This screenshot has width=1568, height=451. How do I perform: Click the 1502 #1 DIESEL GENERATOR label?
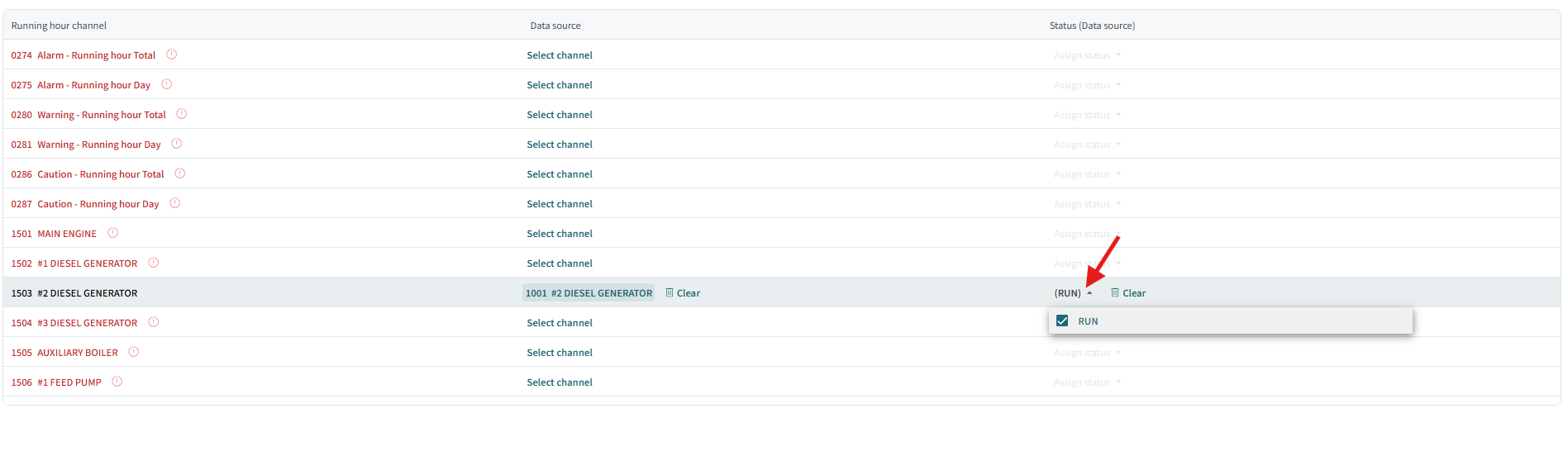(x=74, y=263)
